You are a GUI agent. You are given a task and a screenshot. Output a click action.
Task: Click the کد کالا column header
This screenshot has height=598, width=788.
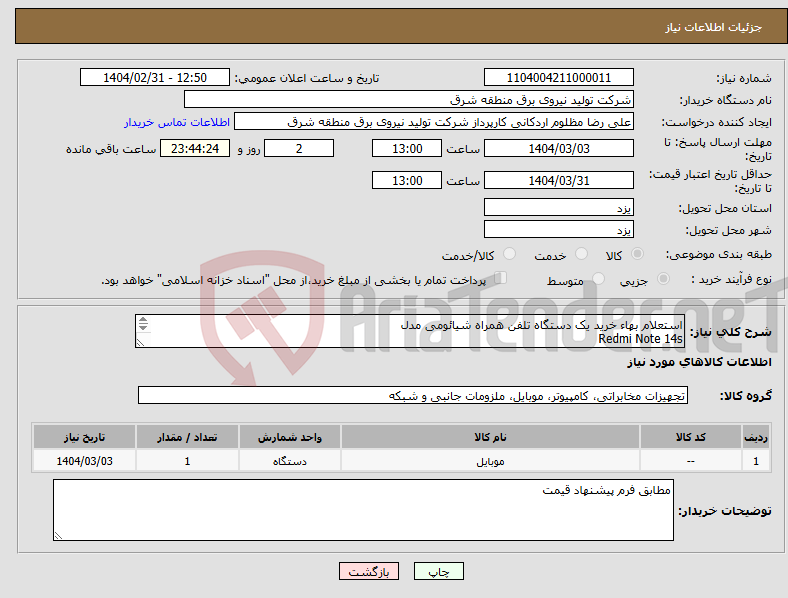point(691,437)
